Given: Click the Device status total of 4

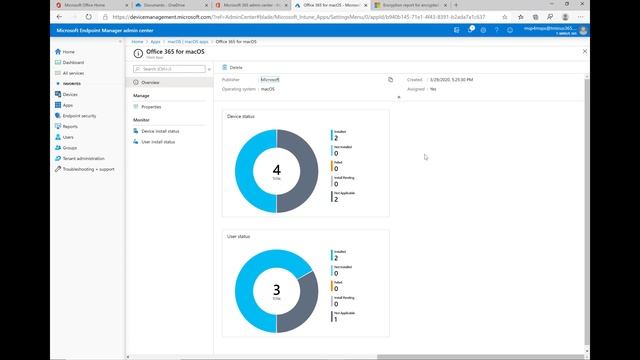Looking at the screenshot, I should (277, 169).
